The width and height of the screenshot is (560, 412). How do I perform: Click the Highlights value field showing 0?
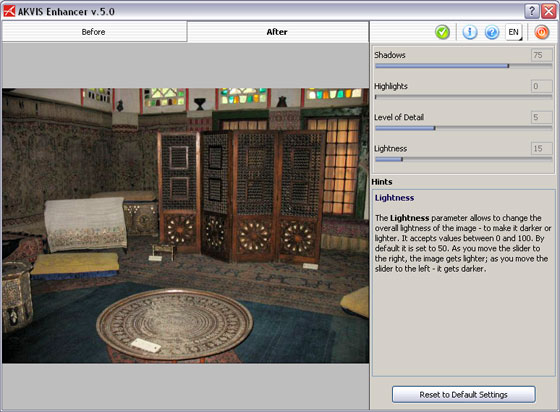[x=541, y=86]
